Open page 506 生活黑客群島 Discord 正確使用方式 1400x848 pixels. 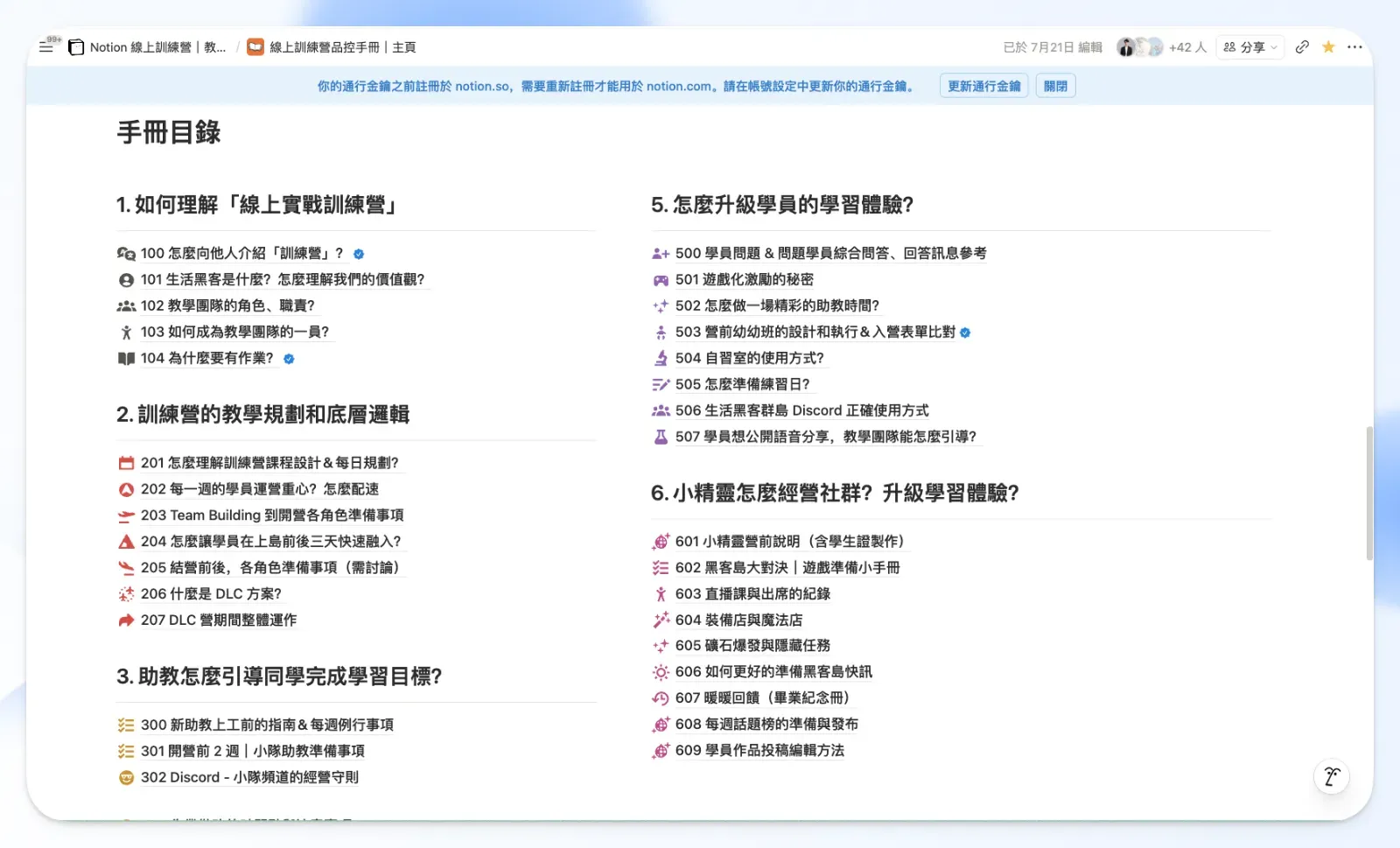pos(802,411)
